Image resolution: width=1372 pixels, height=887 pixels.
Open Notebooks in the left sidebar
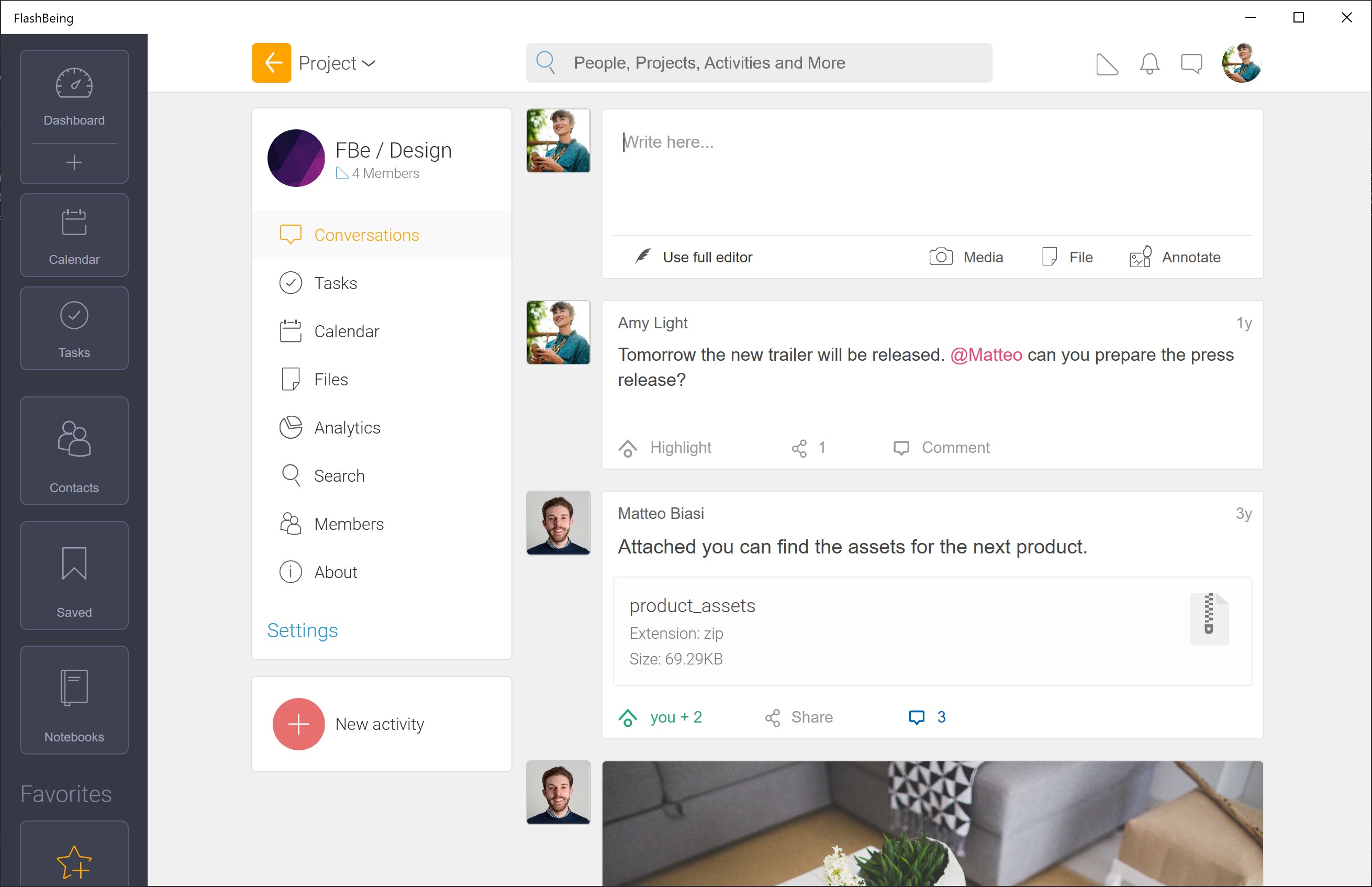[x=74, y=699]
